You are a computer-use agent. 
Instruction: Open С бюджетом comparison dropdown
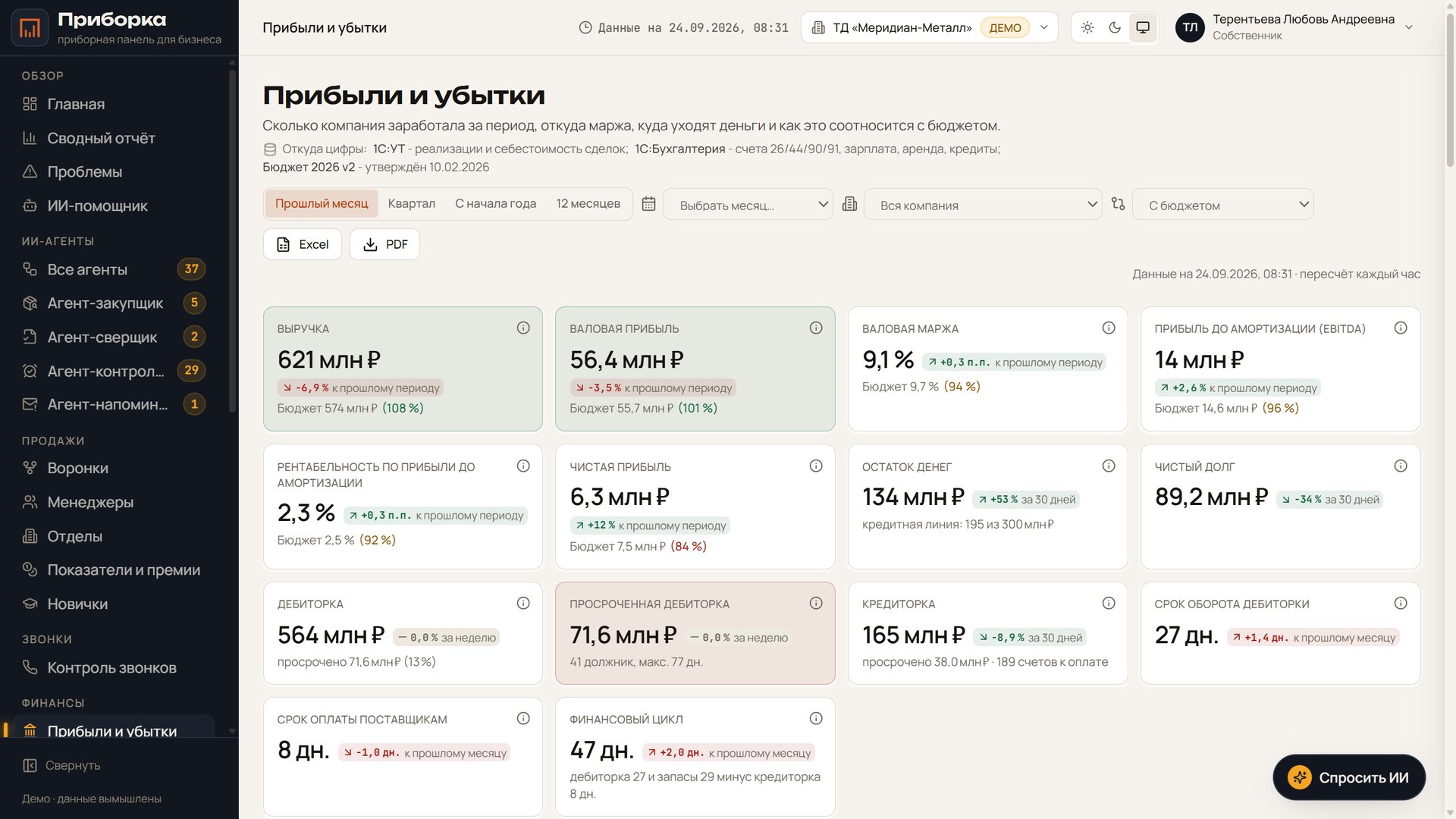pyautogui.click(x=1222, y=205)
